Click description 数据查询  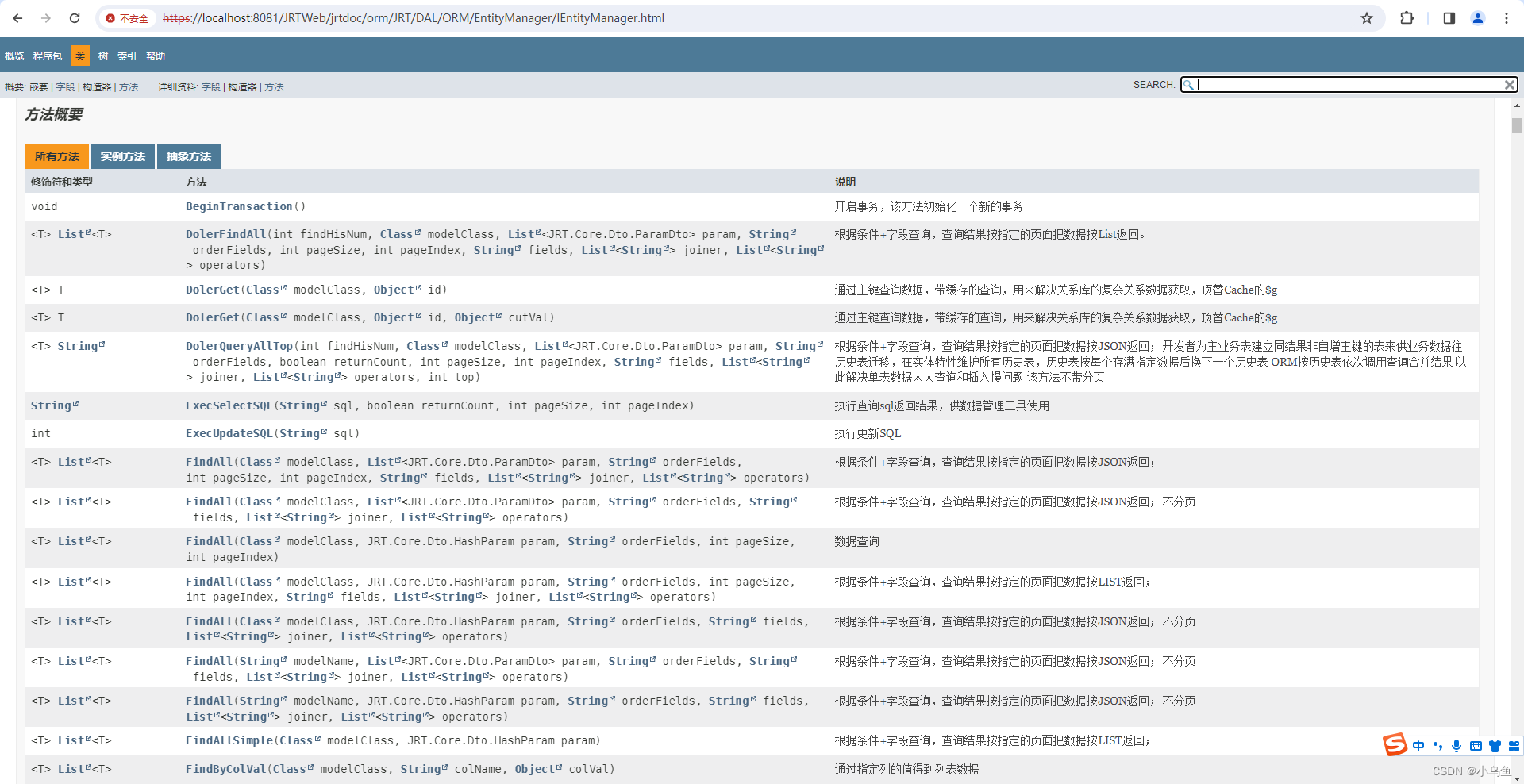[x=856, y=541]
